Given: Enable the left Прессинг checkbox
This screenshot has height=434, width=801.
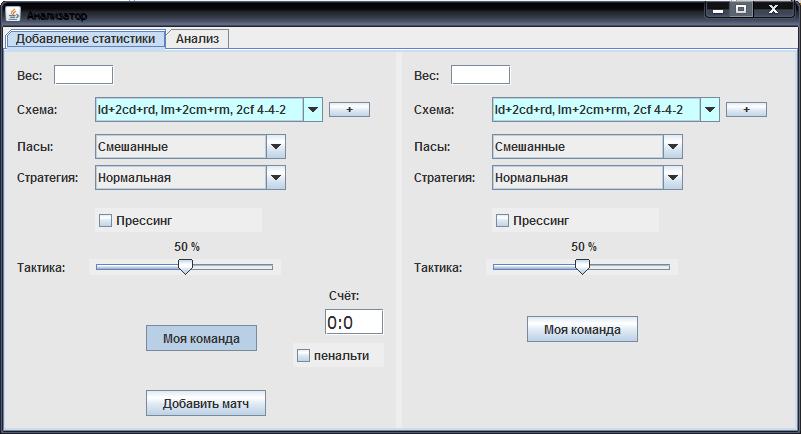Looking at the screenshot, I should (105, 221).
